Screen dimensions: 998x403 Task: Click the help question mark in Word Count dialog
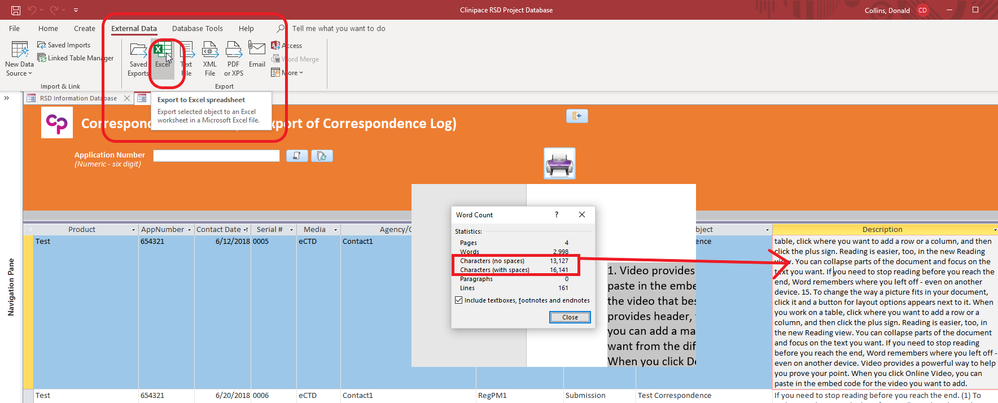(557, 215)
